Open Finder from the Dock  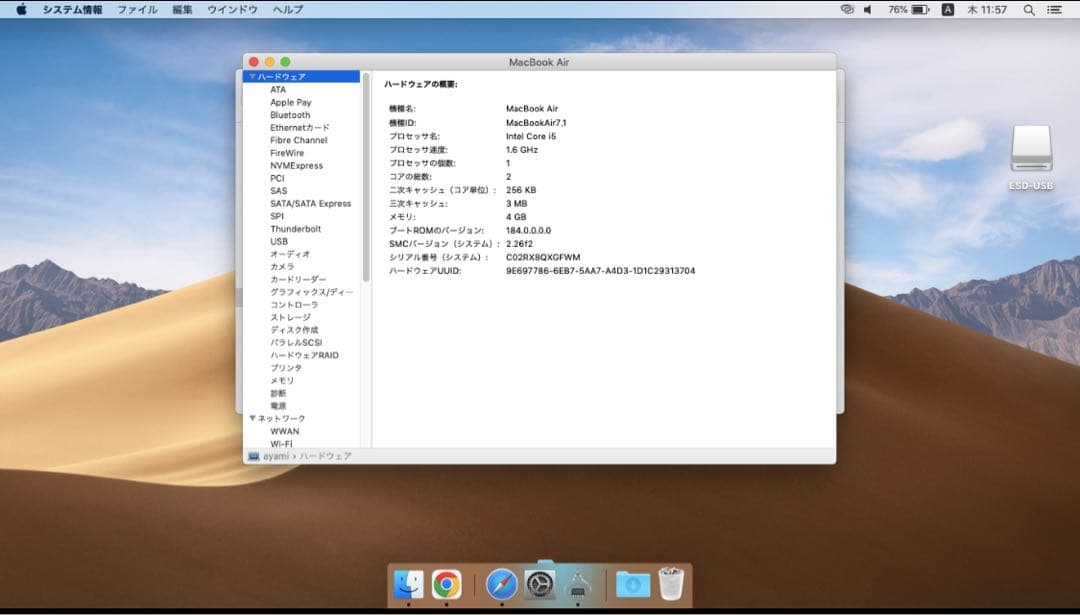408,585
